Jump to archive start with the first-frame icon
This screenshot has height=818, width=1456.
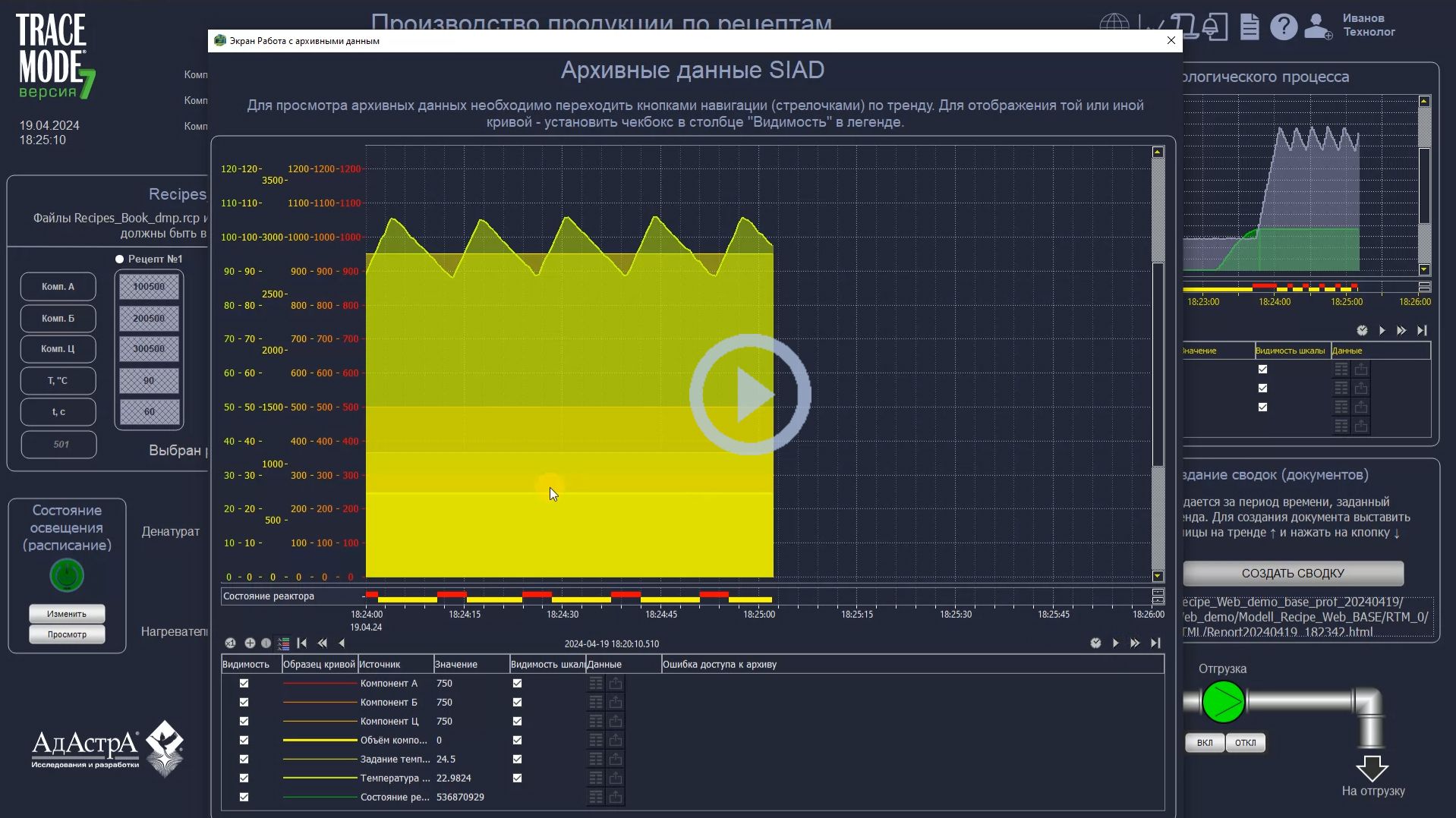[302, 643]
